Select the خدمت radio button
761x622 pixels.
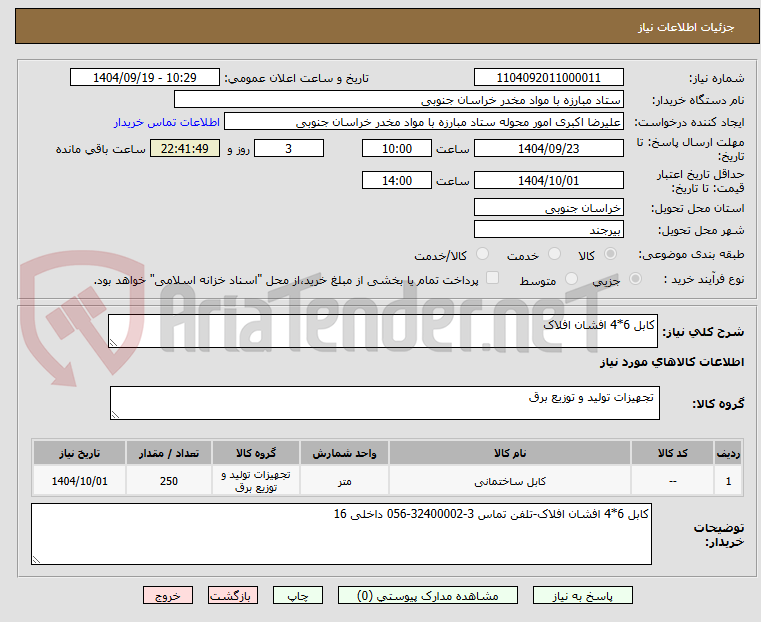(x=554, y=254)
